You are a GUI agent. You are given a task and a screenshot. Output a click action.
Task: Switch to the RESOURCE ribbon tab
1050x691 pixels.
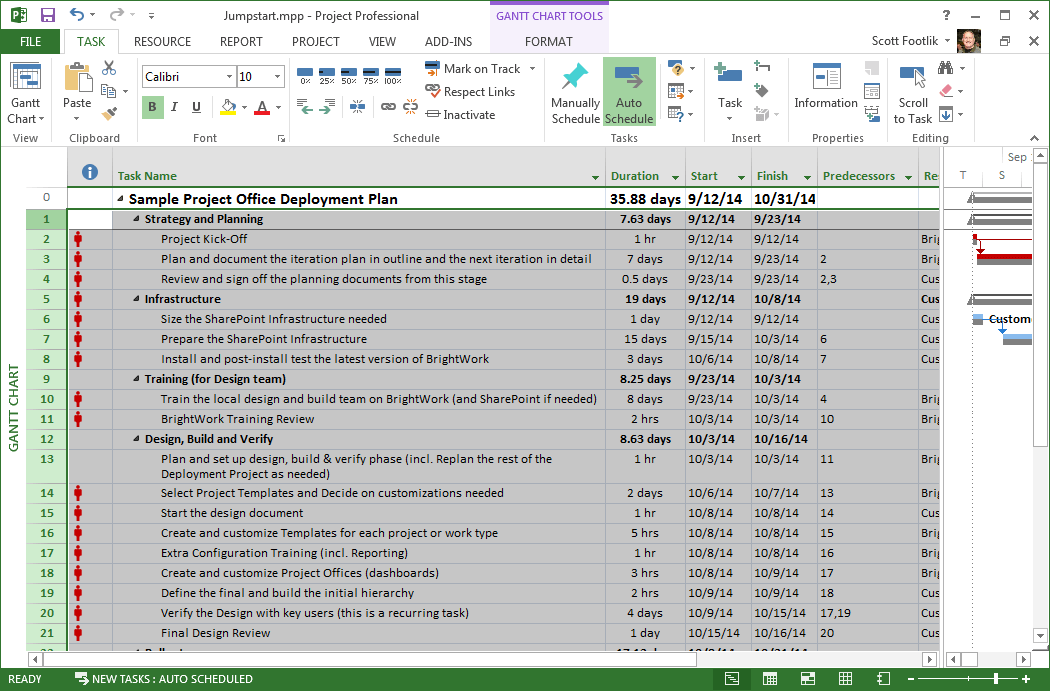[x=162, y=42]
